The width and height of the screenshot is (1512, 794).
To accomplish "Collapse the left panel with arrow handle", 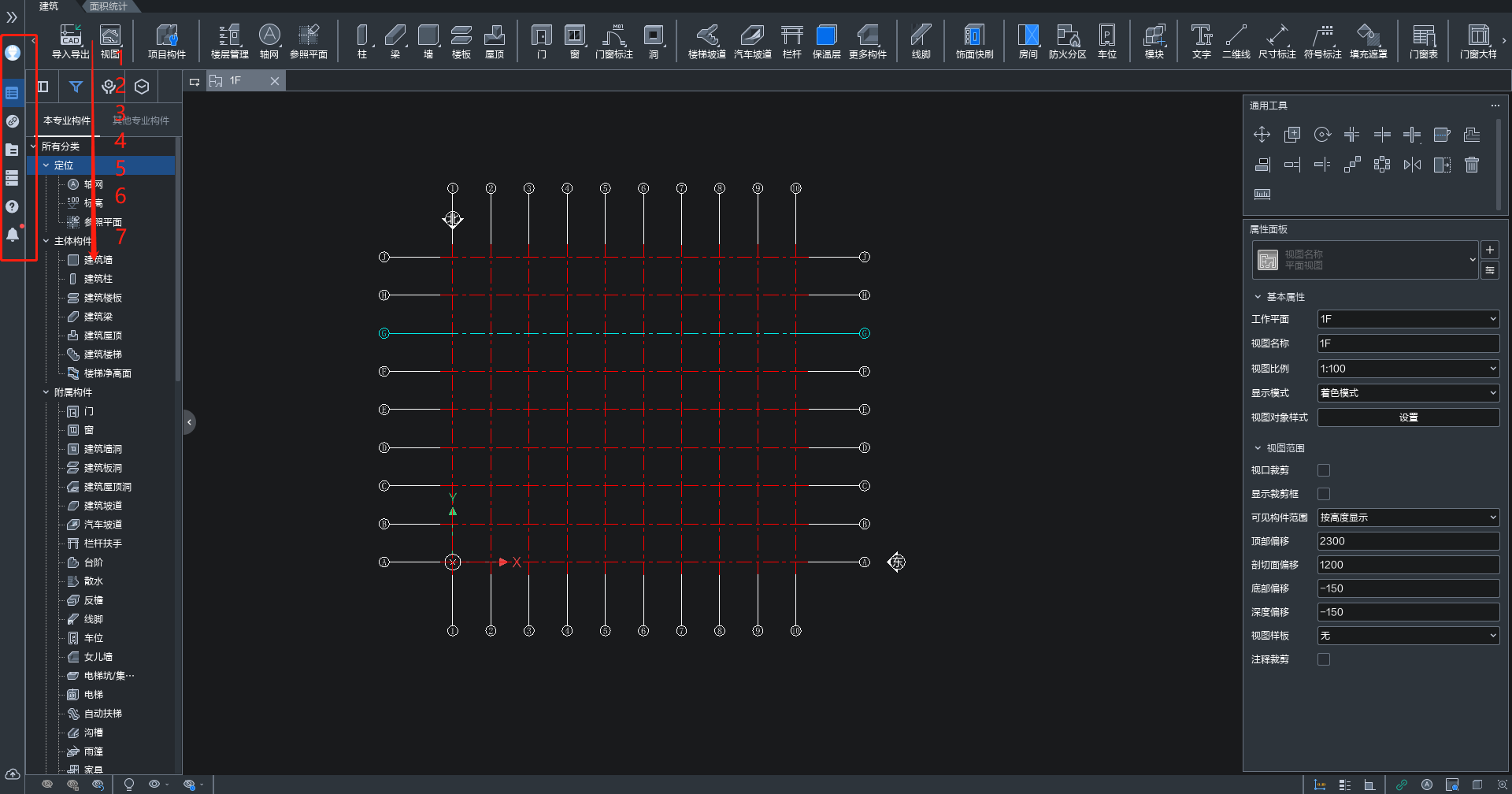I will click(189, 422).
